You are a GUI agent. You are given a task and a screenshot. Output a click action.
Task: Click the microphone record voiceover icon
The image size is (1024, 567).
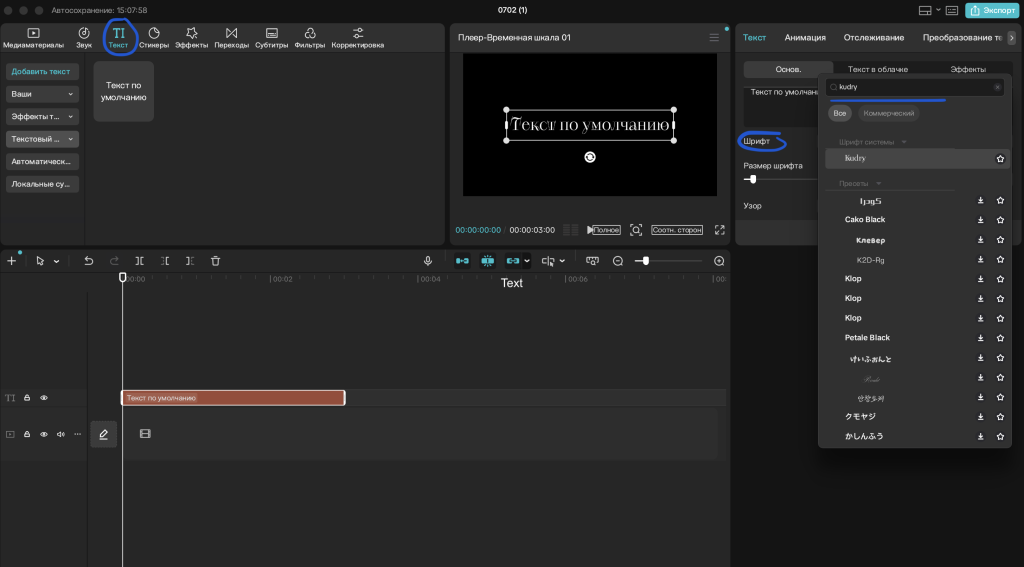[428, 261]
